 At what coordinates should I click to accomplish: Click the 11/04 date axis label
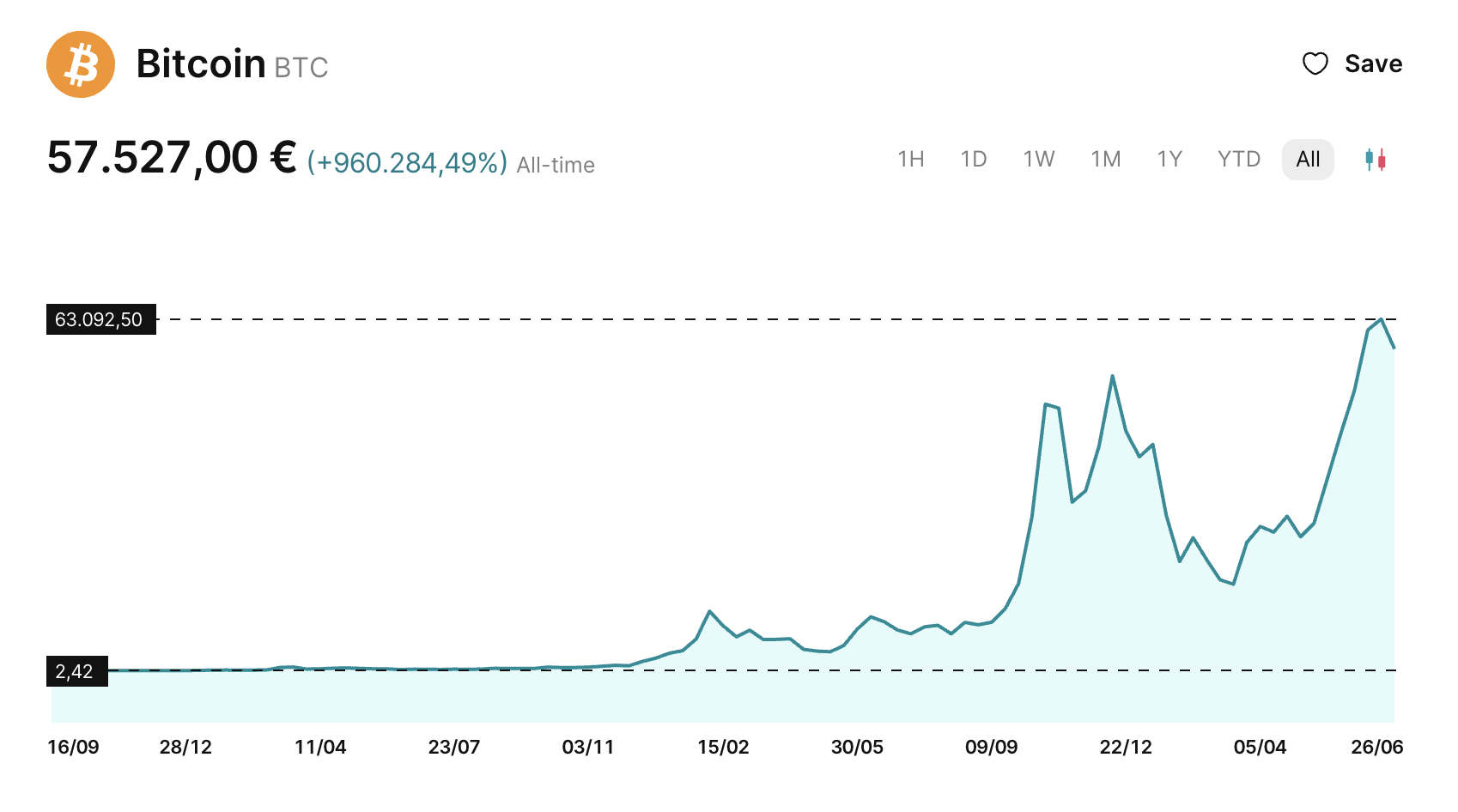pos(320,747)
